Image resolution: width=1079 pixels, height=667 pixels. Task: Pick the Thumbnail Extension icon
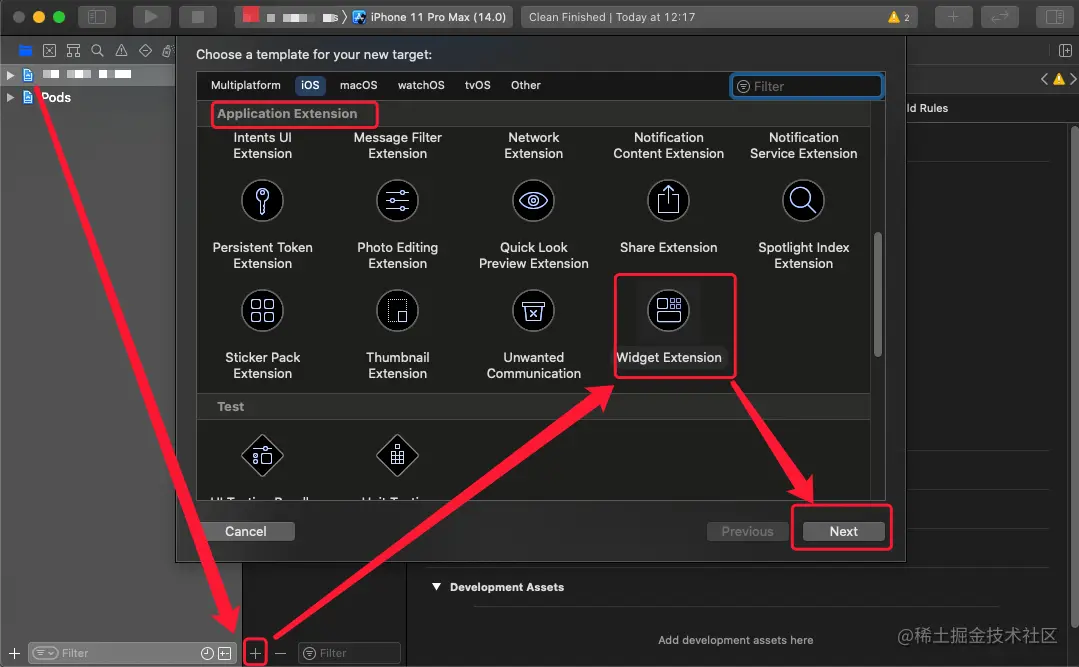click(397, 310)
